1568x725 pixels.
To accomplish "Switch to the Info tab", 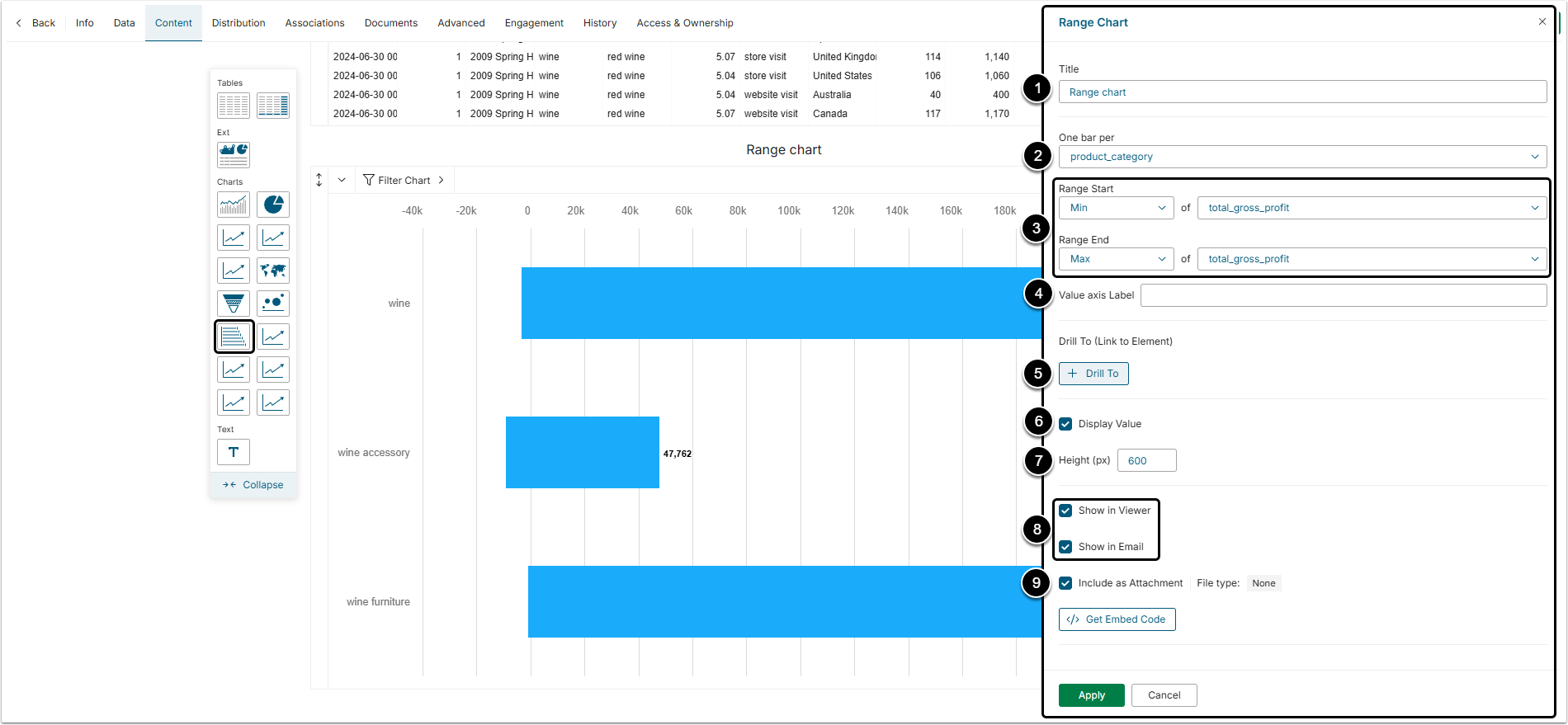I will [x=85, y=23].
